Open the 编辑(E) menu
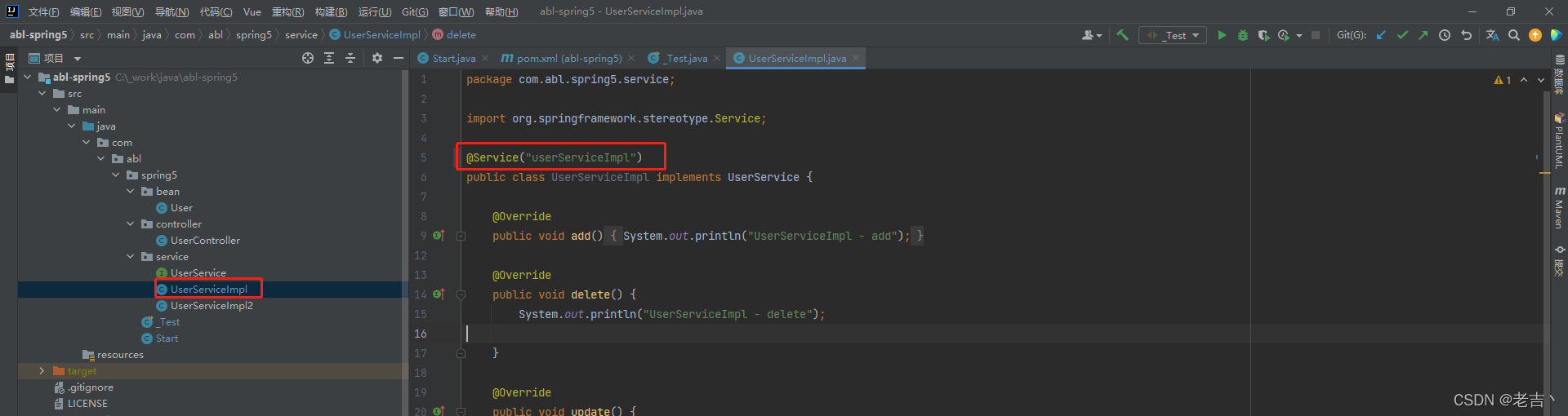 (x=86, y=11)
